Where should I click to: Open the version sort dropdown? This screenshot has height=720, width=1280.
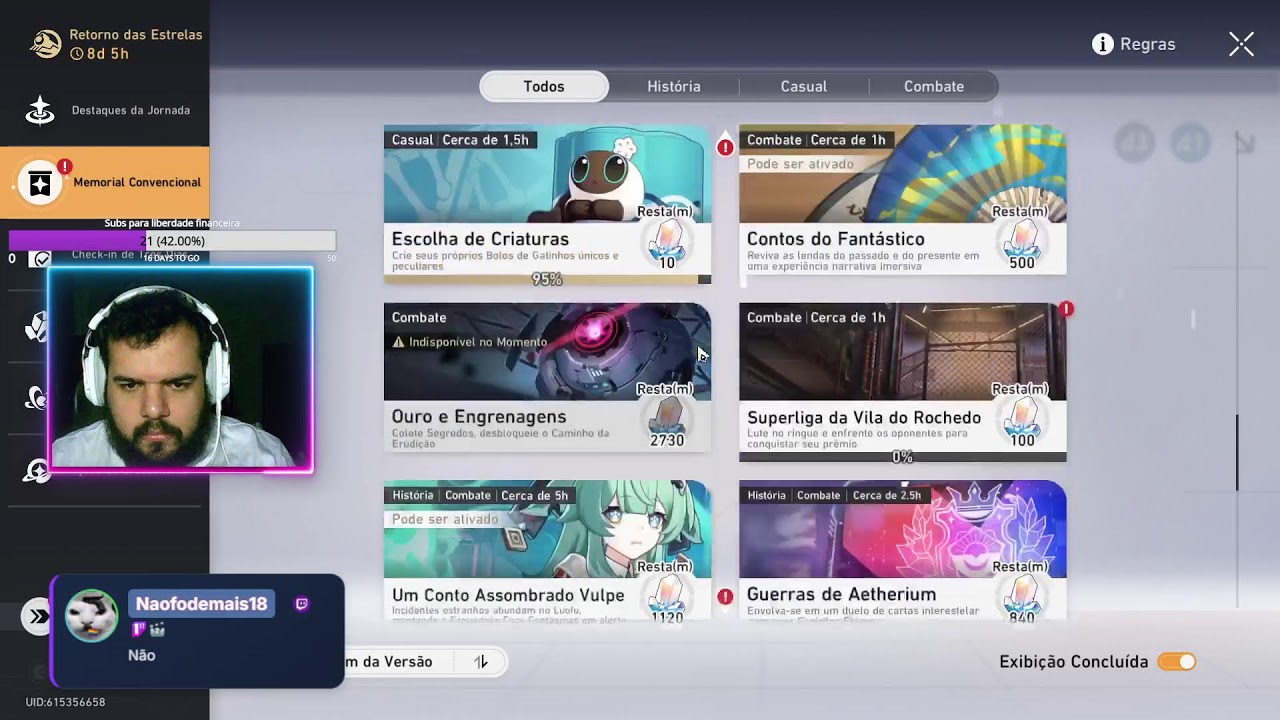click(x=400, y=662)
